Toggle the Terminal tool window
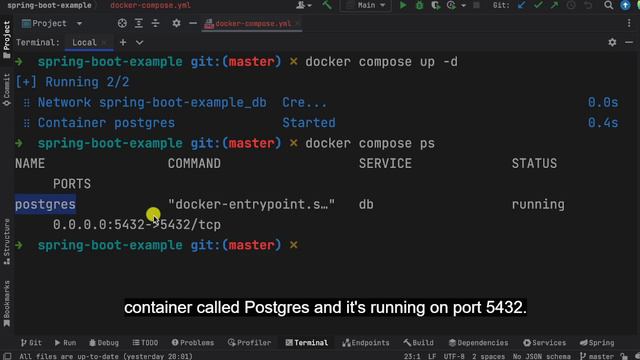This screenshot has height=360, width=640. coord(307,343)
